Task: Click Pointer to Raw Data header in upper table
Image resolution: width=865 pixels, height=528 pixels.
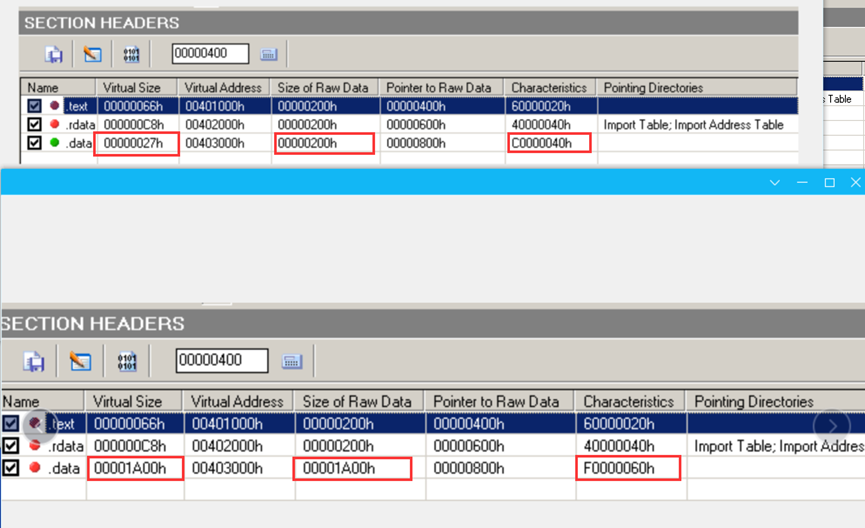Action: (x=441, y=88)
